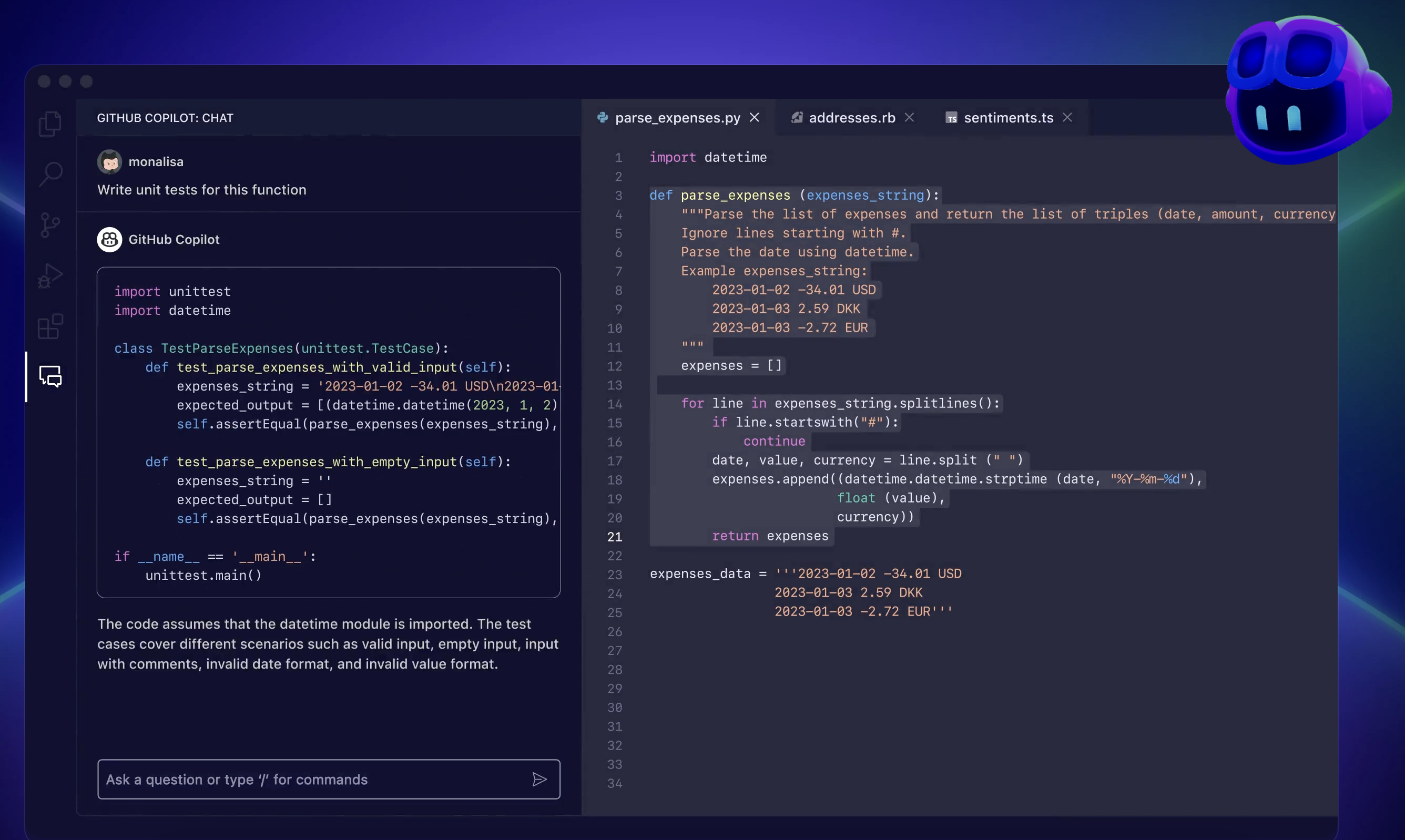Viewport: 1405px width, 840px height.
Task: Open the Run and Debug icon
Action: tap(50, 276)
